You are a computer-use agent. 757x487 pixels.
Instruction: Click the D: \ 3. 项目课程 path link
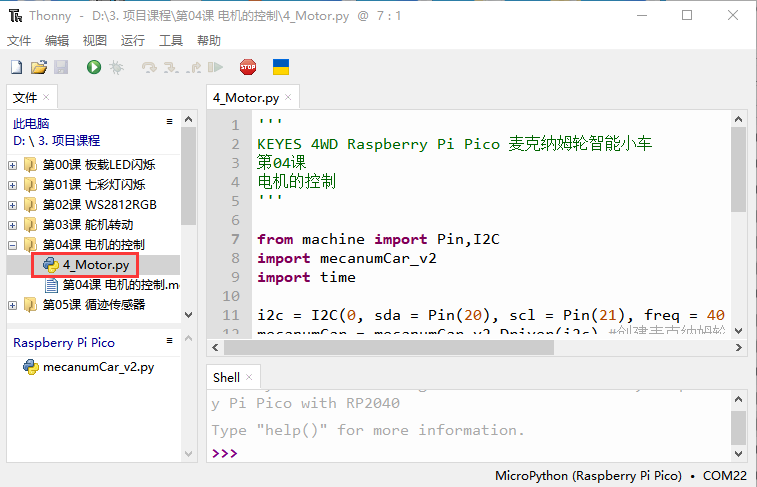[x=56, y=141]
